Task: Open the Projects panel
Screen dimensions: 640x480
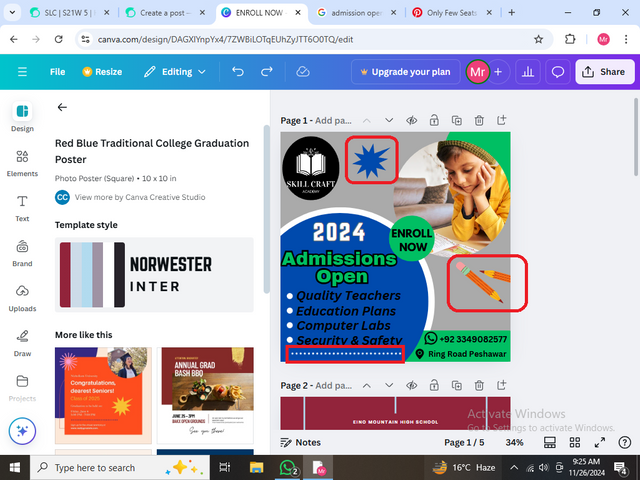Action: 22,388
